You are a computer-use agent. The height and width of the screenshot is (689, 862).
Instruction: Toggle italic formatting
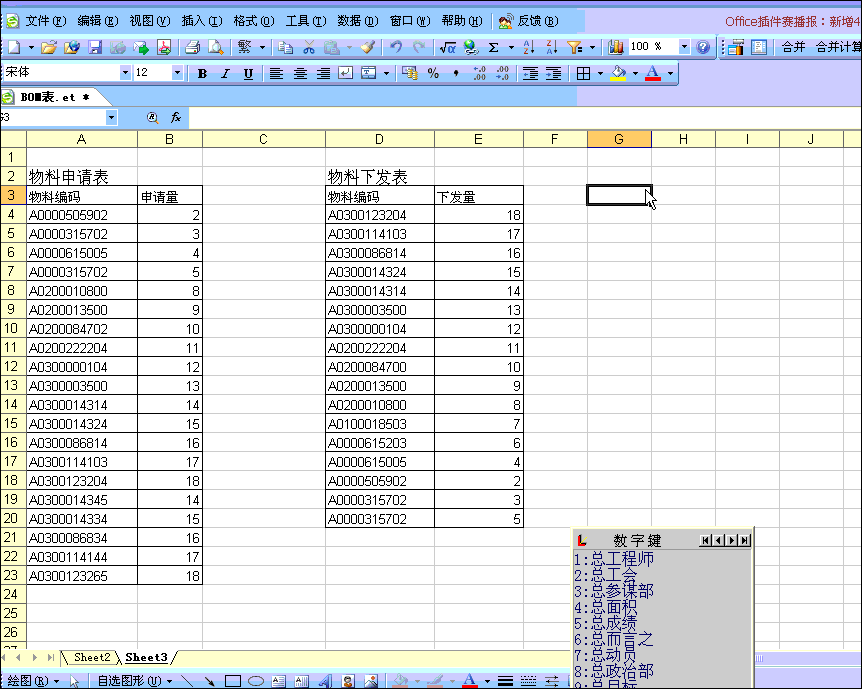point(225,73)
